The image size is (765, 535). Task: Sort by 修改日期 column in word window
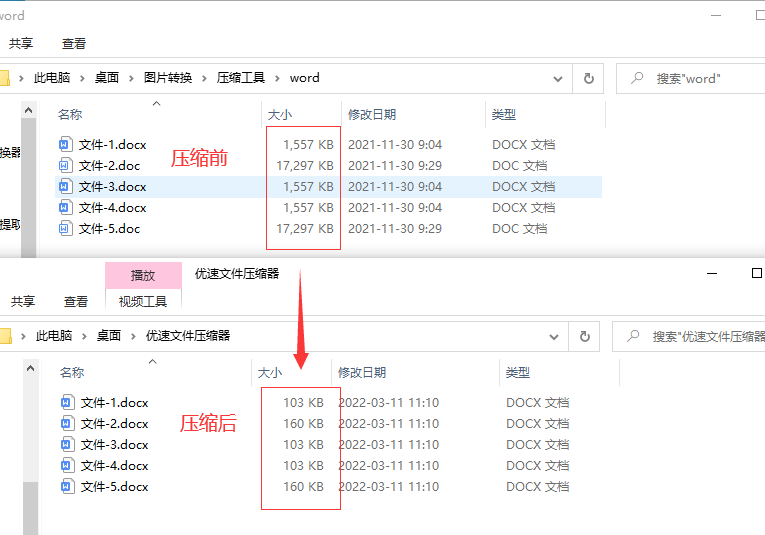(372, 115)
